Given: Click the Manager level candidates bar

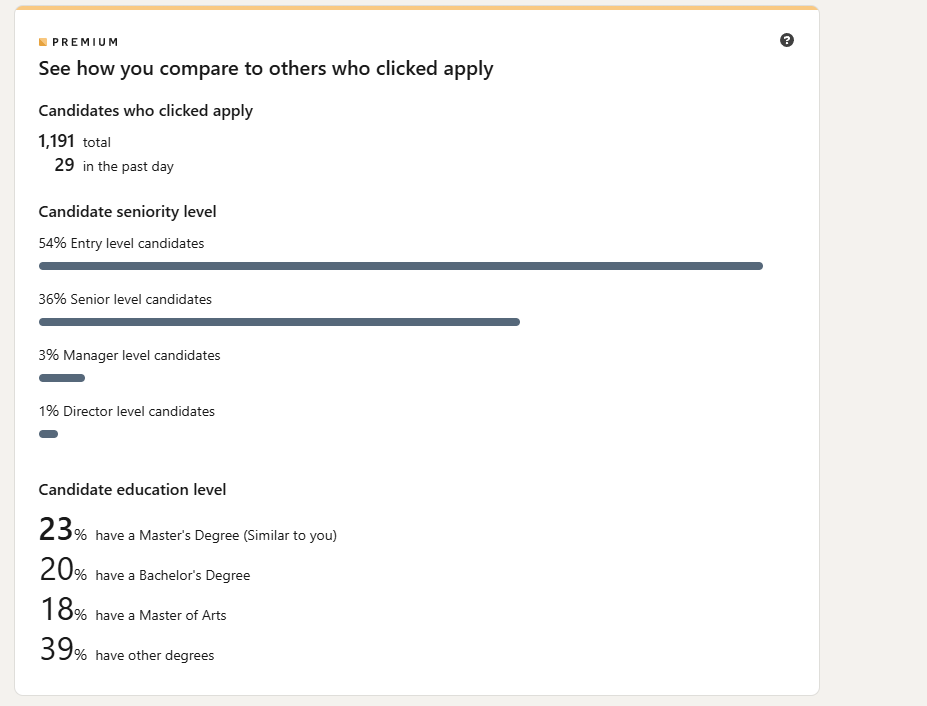Looking at the screenshot, I should point(62,378).
